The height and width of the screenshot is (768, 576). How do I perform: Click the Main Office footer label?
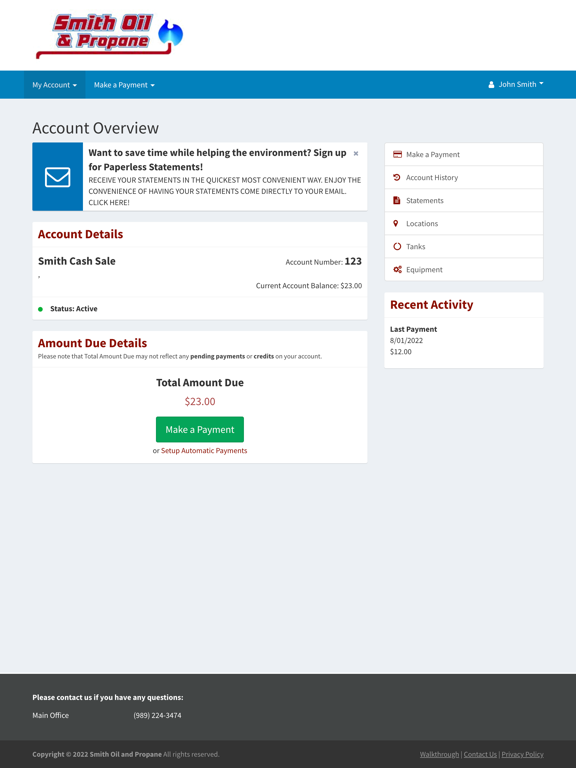click(50, 716)
